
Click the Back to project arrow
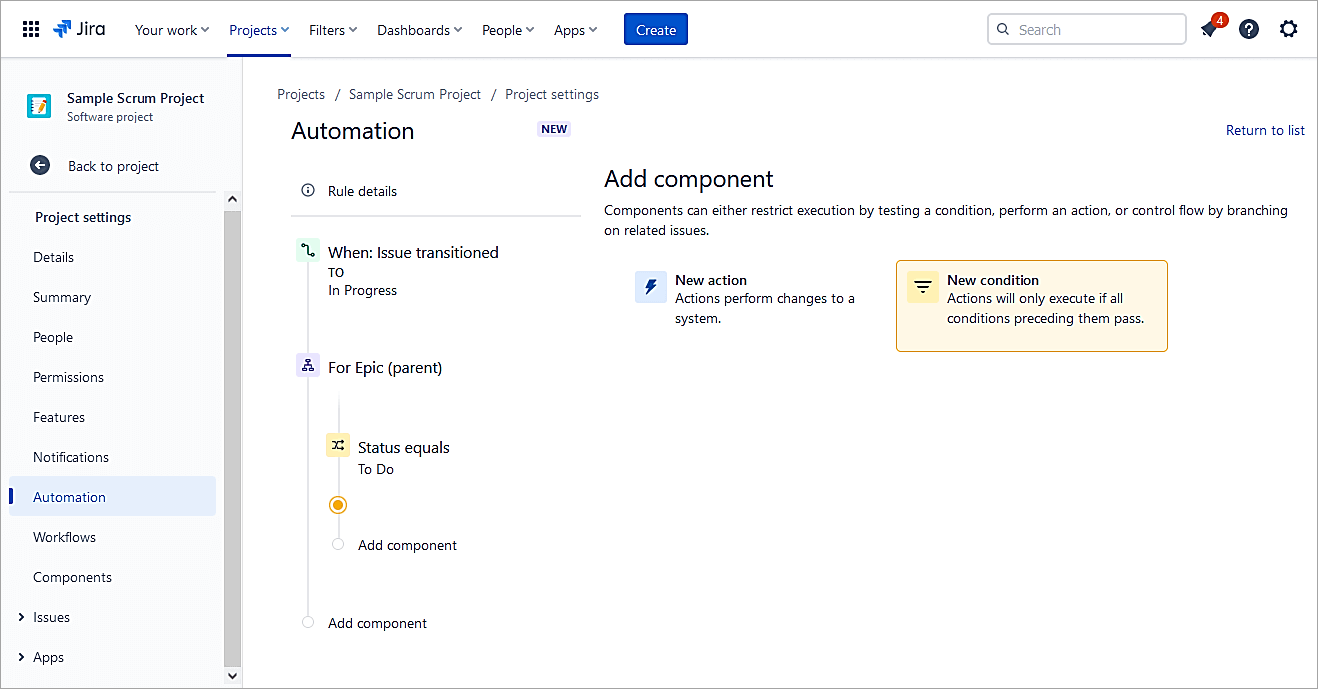tap(40, 166)
